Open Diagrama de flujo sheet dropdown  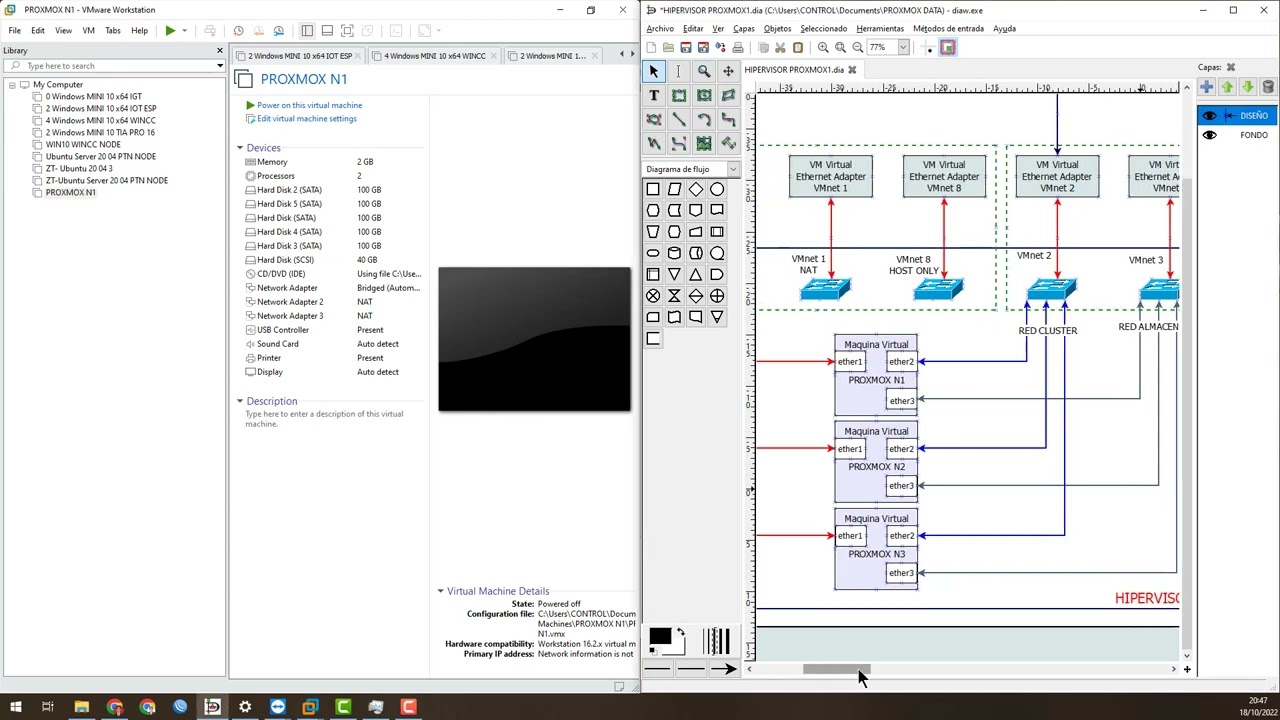732,169
